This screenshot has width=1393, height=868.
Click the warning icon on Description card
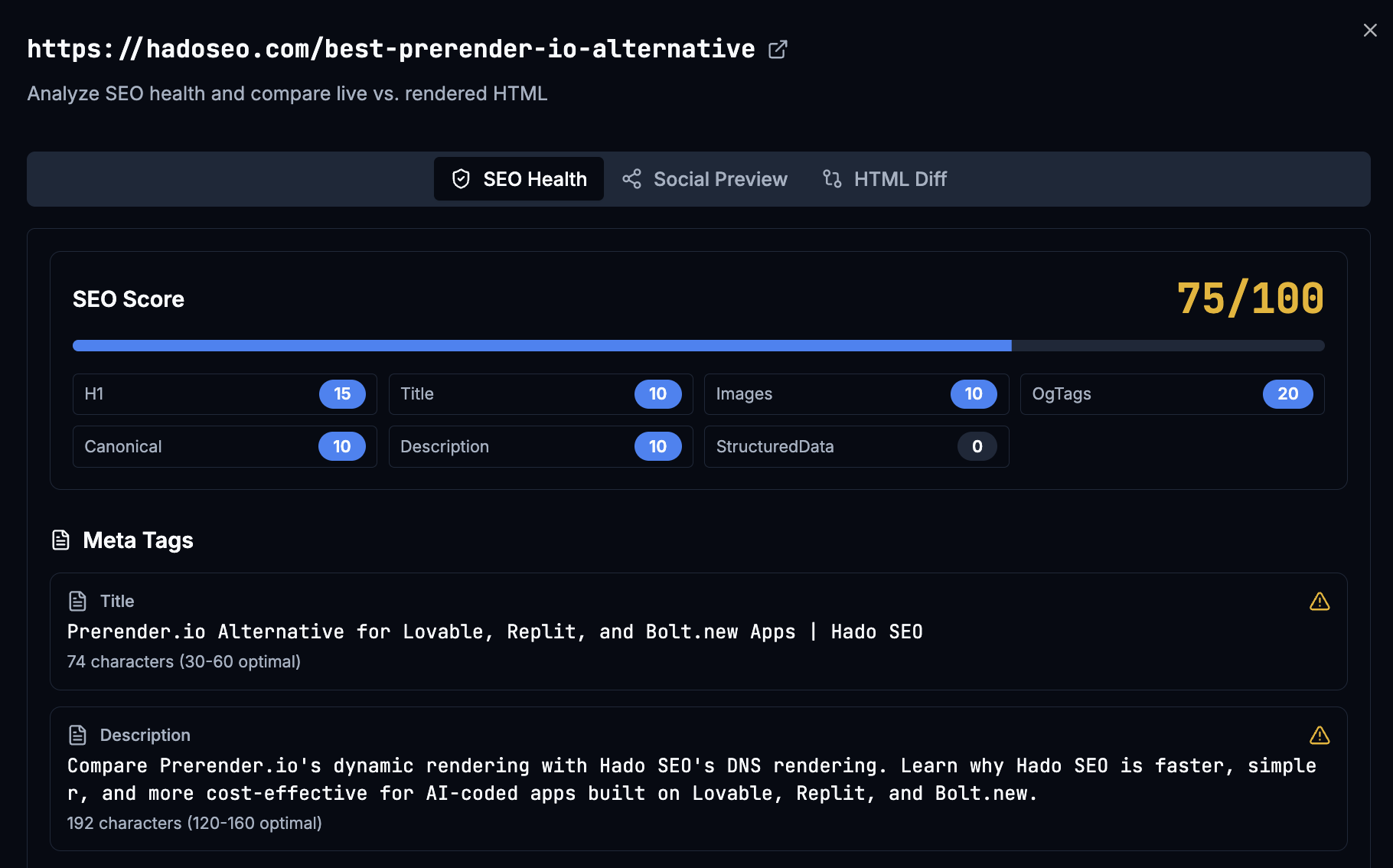coord(1320,736)
